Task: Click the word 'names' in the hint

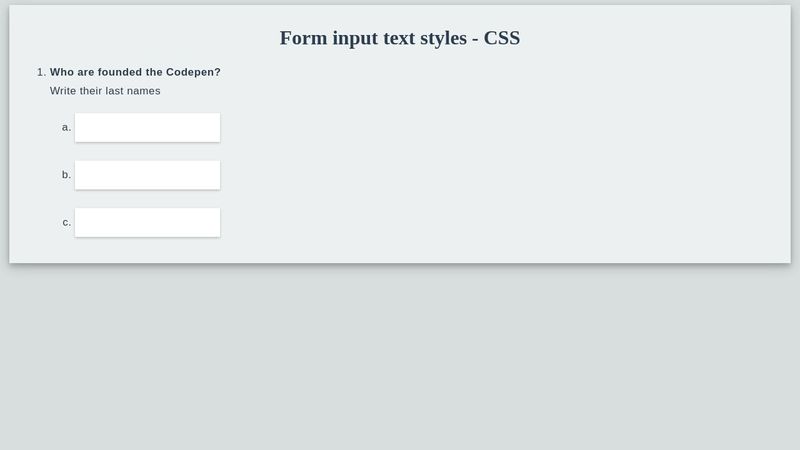Action: [144, 91]
